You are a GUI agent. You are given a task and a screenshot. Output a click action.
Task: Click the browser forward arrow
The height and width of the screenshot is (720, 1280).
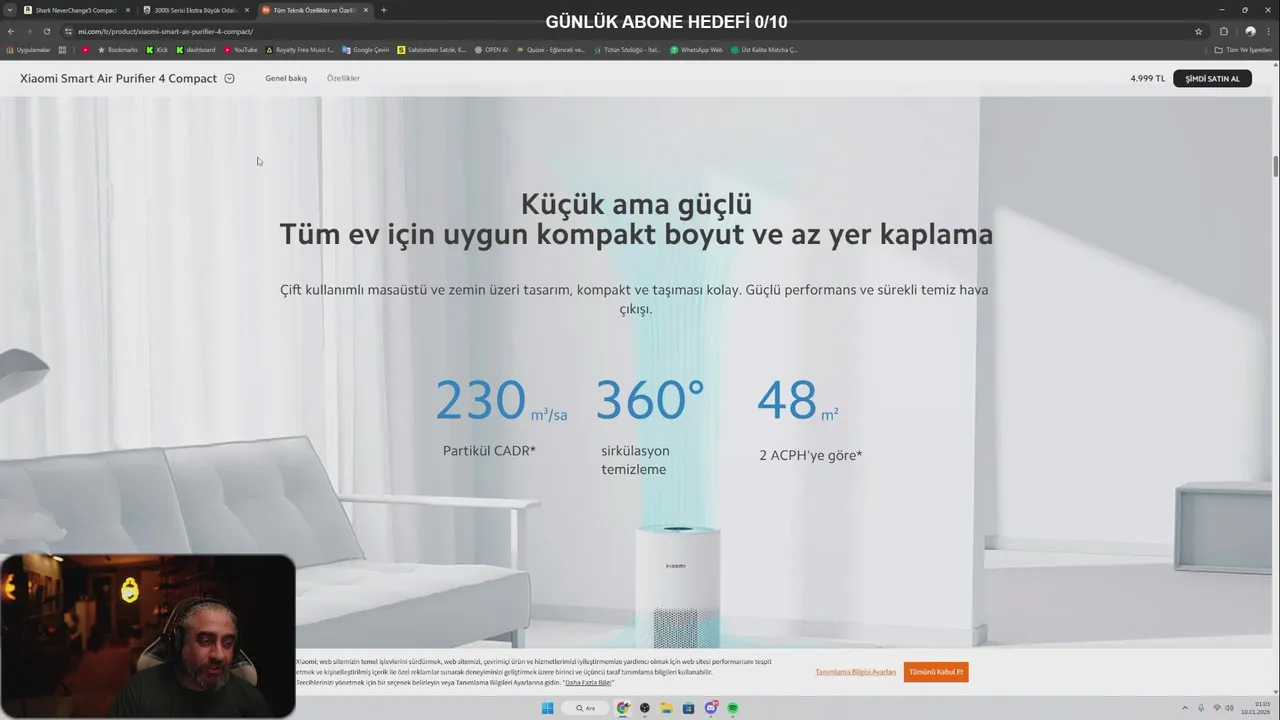29,31
